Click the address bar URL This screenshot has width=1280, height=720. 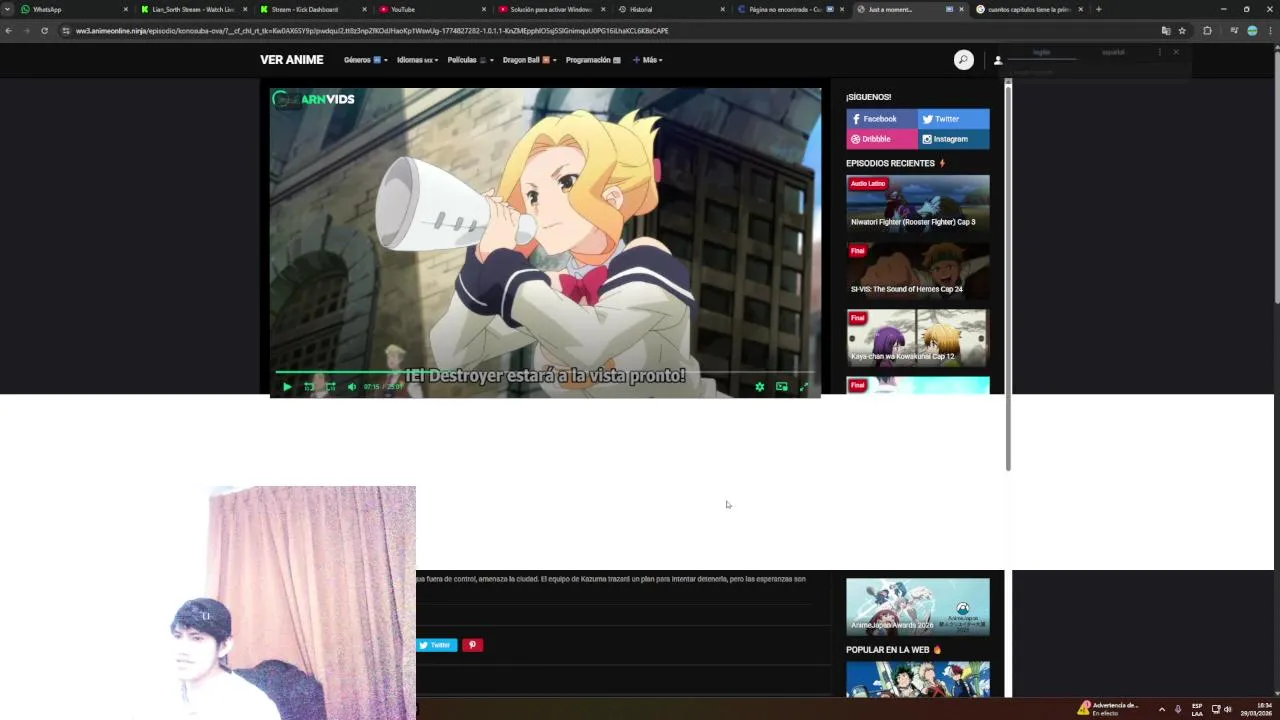[x=372, y=30]
